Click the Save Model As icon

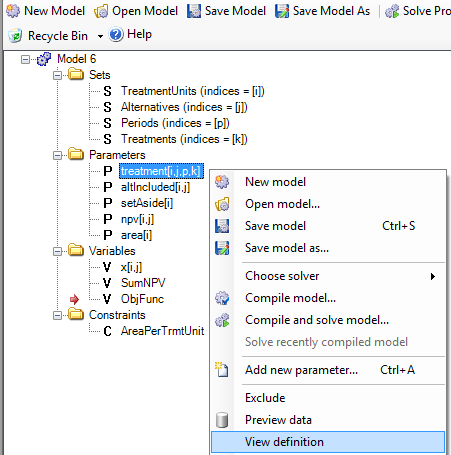282,11
